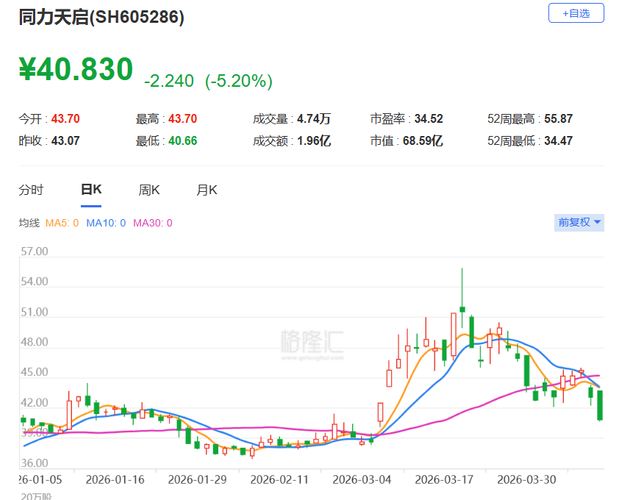Click the 市值 value 68.59亿
This screenshot has height=500, width=630.
pyautogui.click(x=423, y=141)
